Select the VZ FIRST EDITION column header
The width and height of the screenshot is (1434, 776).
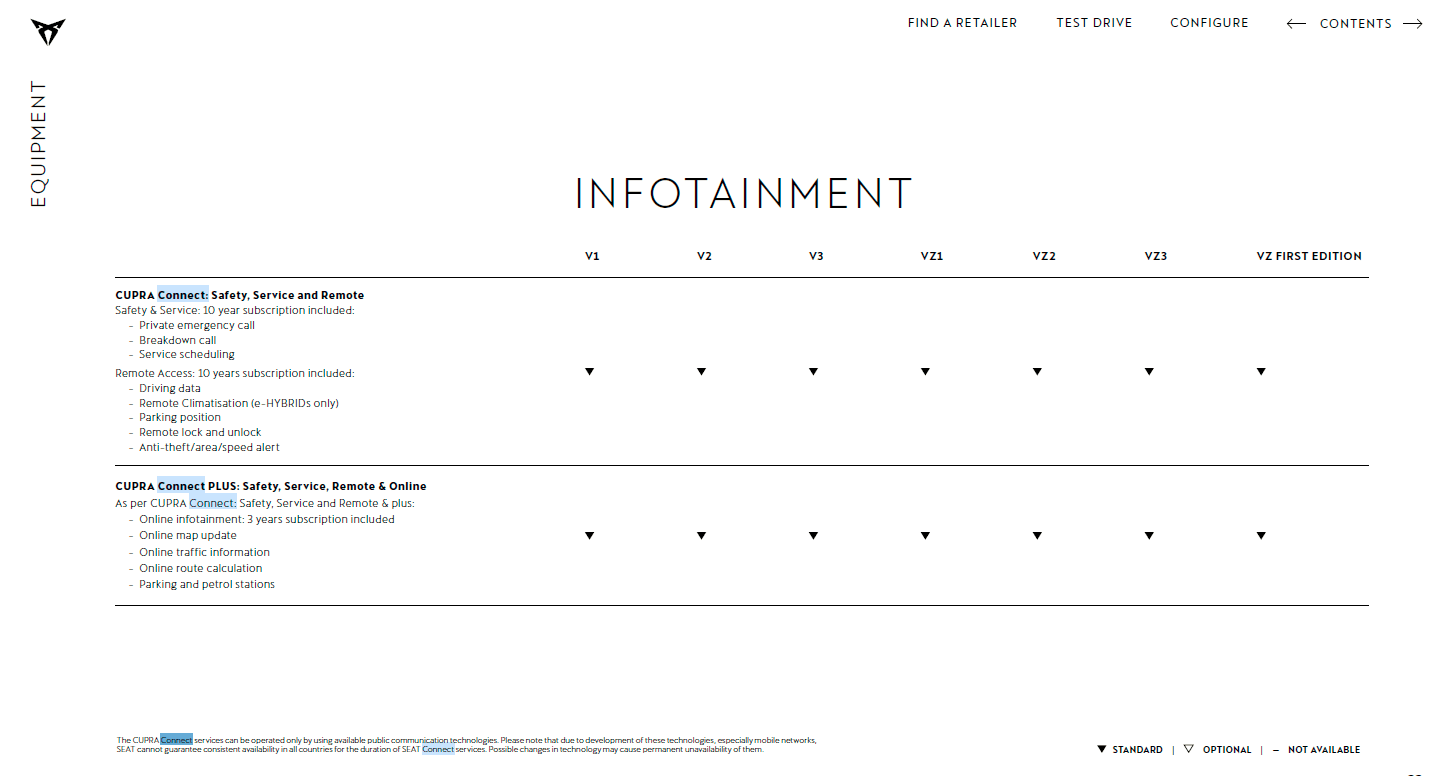1309,256
